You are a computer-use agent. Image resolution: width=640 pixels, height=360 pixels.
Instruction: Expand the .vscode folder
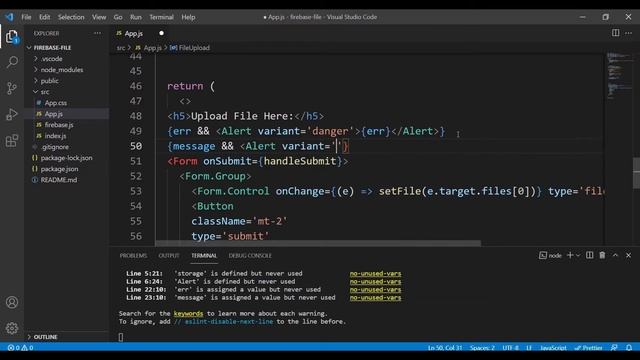pyautogui.click(x=51, y=59)
